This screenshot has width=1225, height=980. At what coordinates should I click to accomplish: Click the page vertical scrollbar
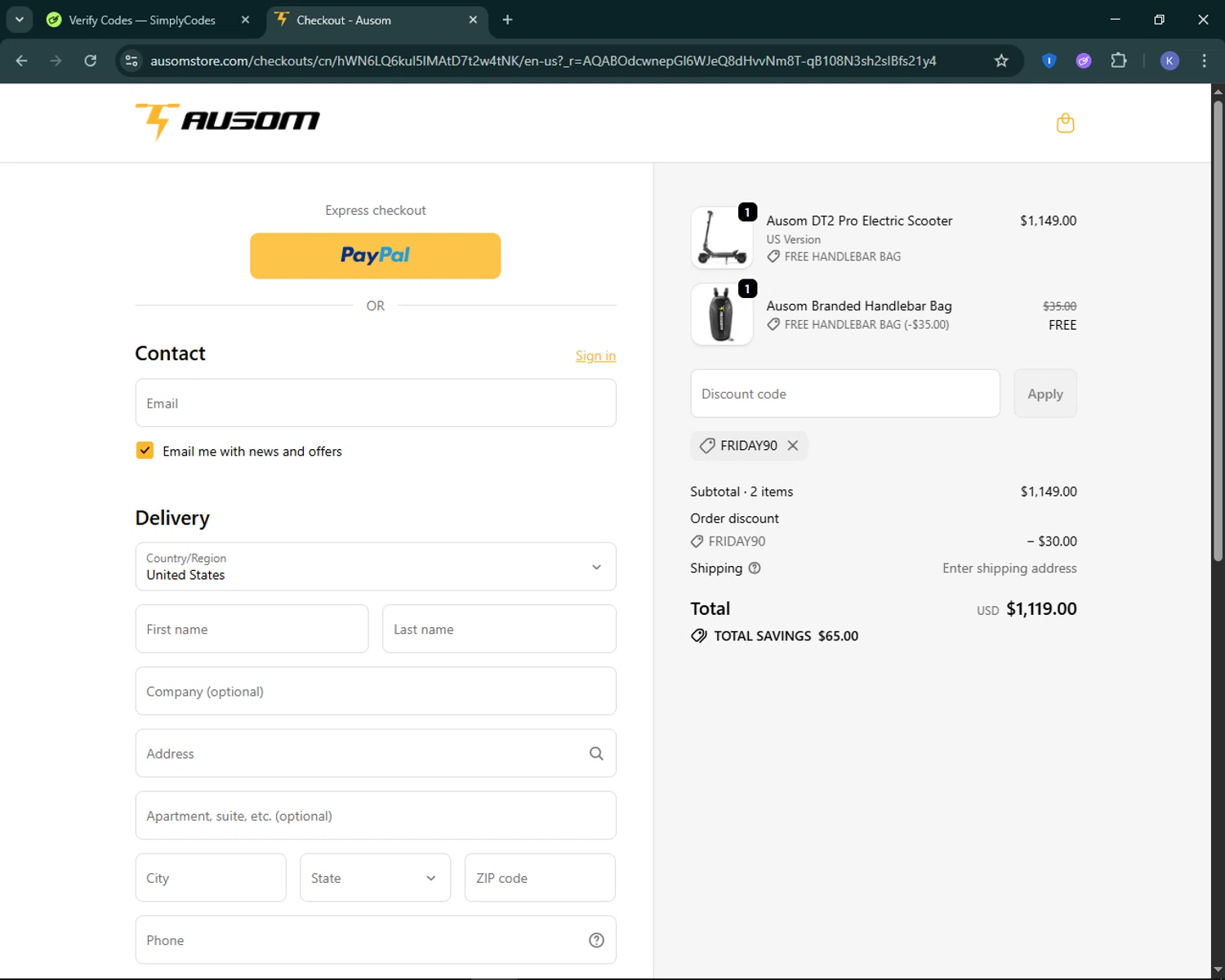(1218, 330)
